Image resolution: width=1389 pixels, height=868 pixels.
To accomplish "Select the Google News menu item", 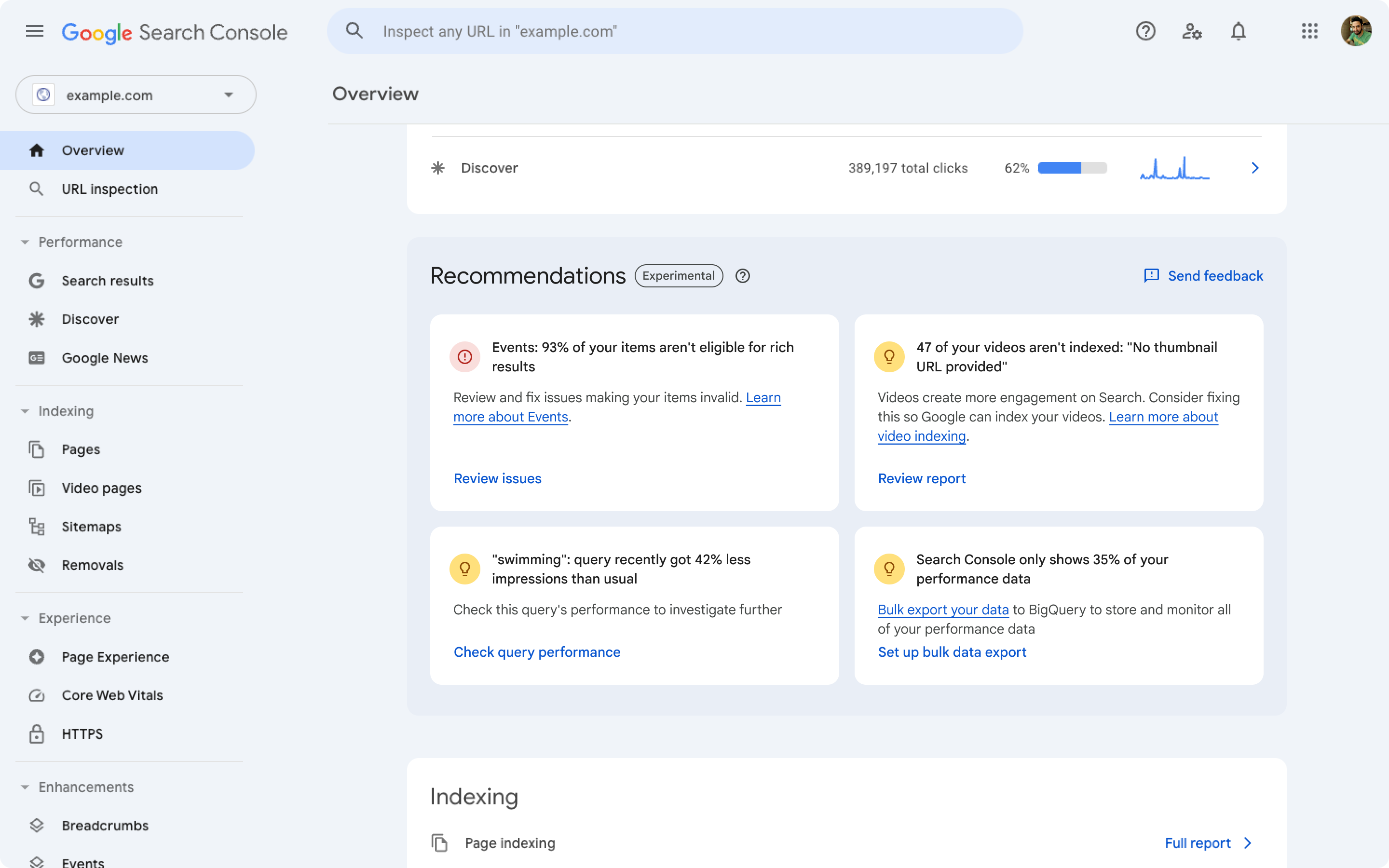I will click(x=104, y=357).
